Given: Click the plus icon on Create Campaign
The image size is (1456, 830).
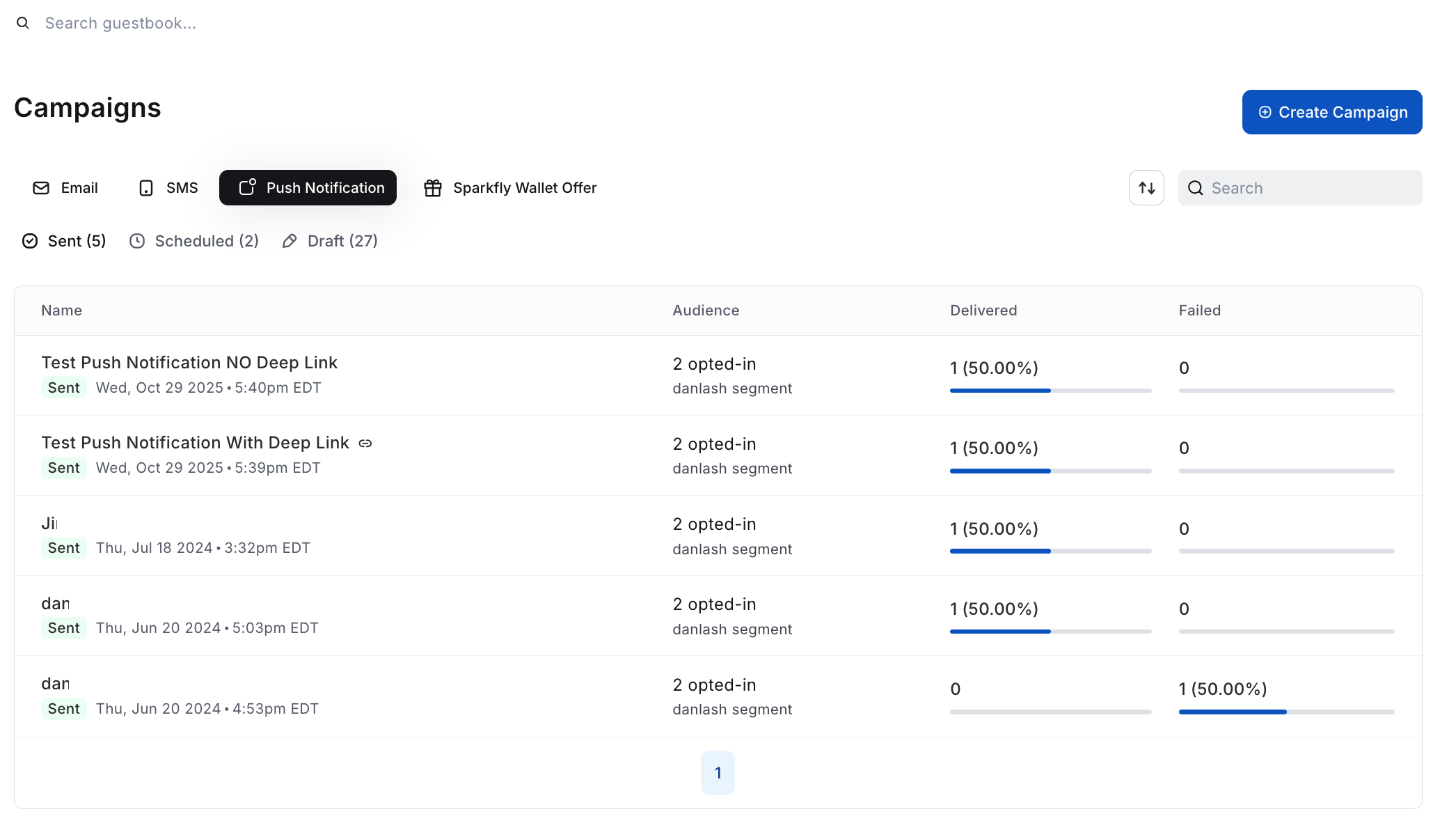Looking at the screenshot, I should pos(1265,112).
